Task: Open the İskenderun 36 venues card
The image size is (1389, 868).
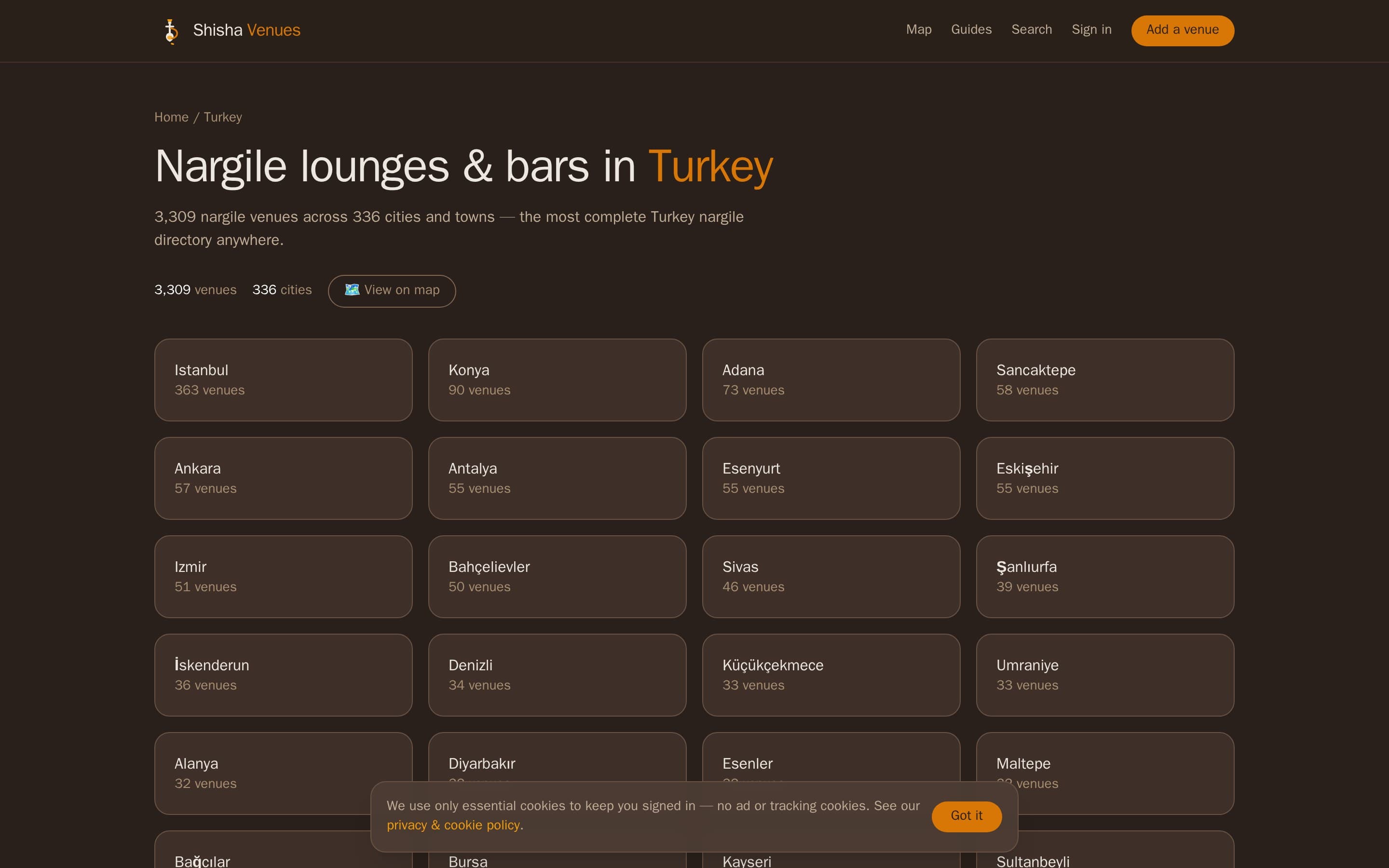Action: point(284,675)
